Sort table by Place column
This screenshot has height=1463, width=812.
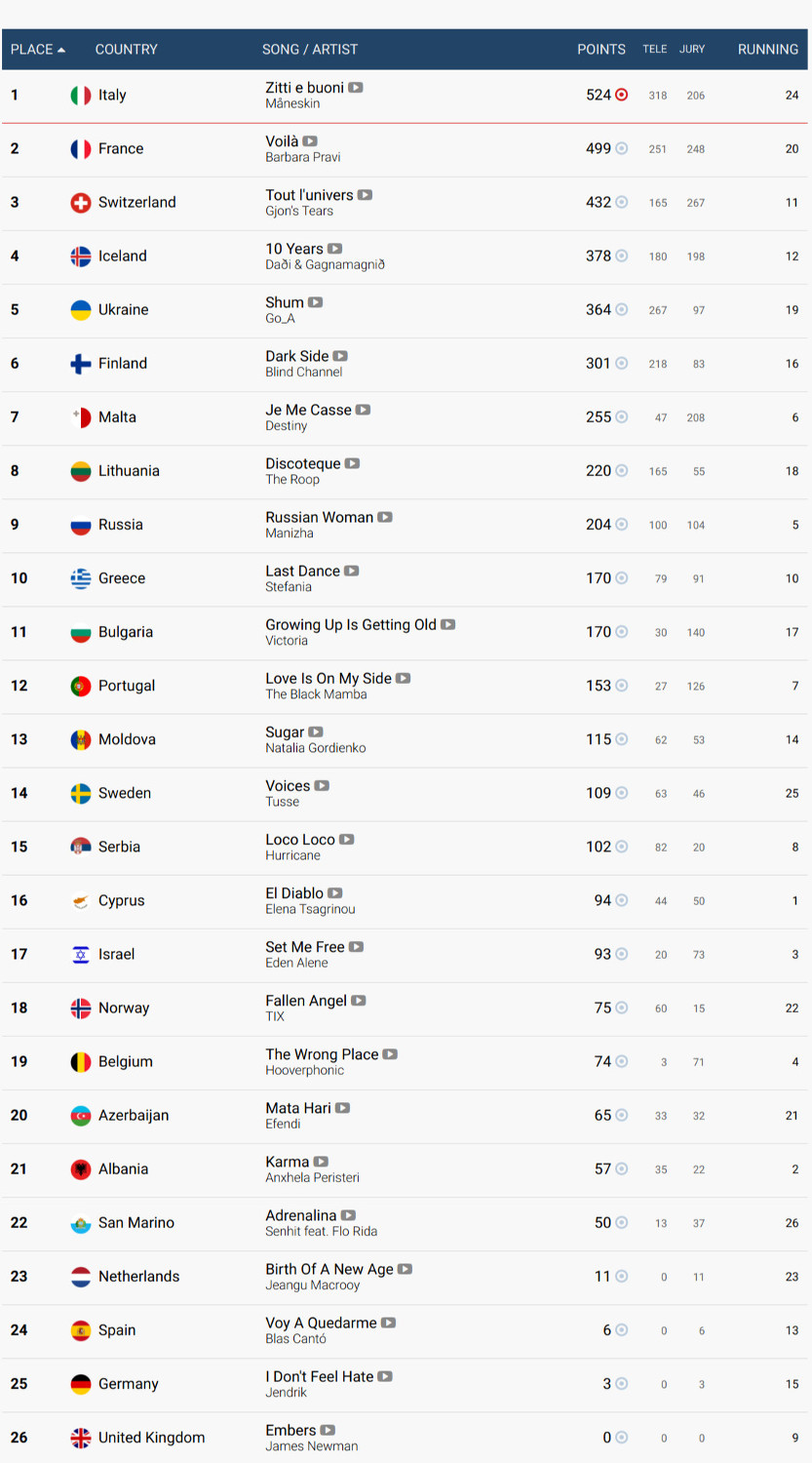coord(37,50)
